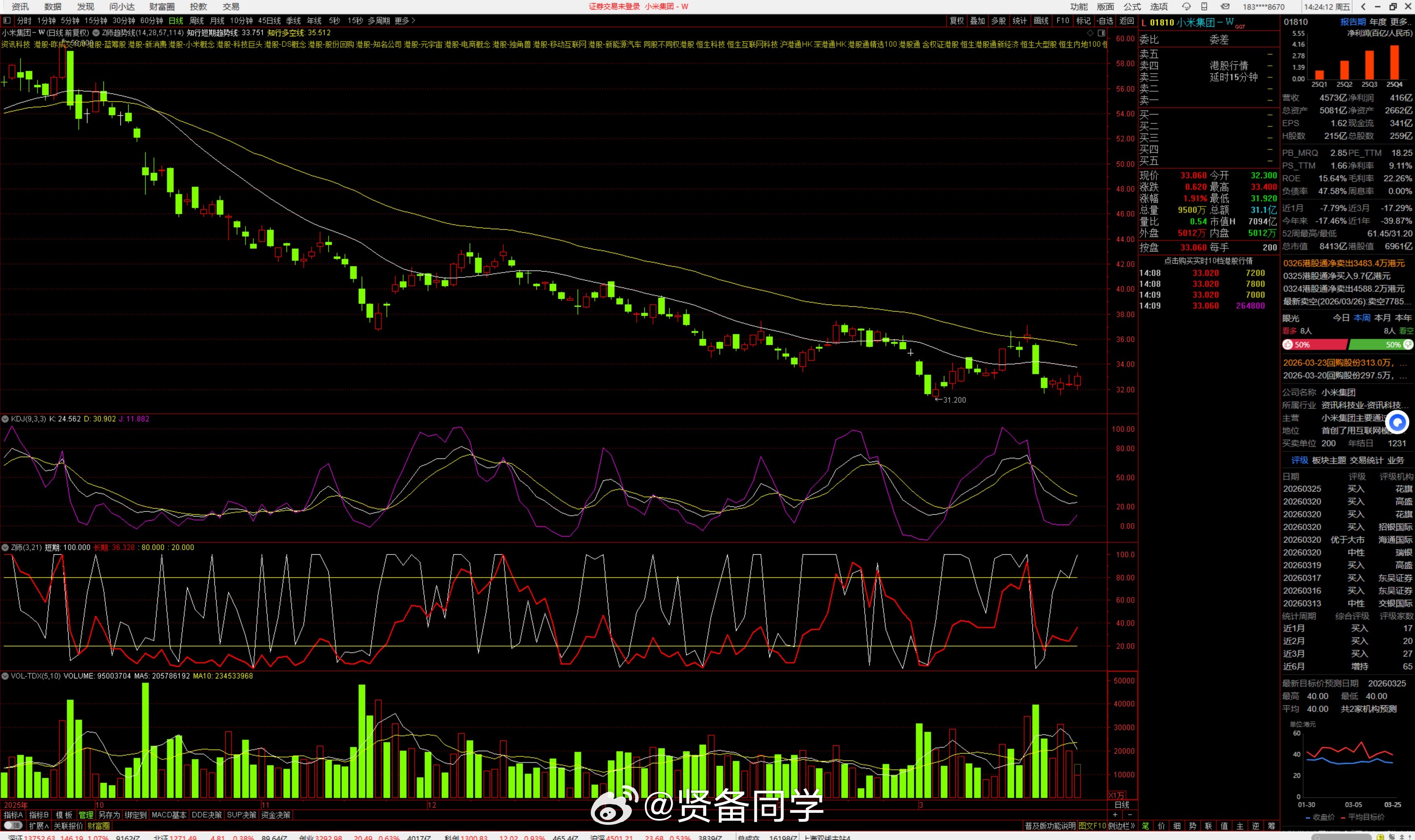Click the back arrow icon in title bar
The height and width of the screenshot is (840, 1415).
point(1363,7)
